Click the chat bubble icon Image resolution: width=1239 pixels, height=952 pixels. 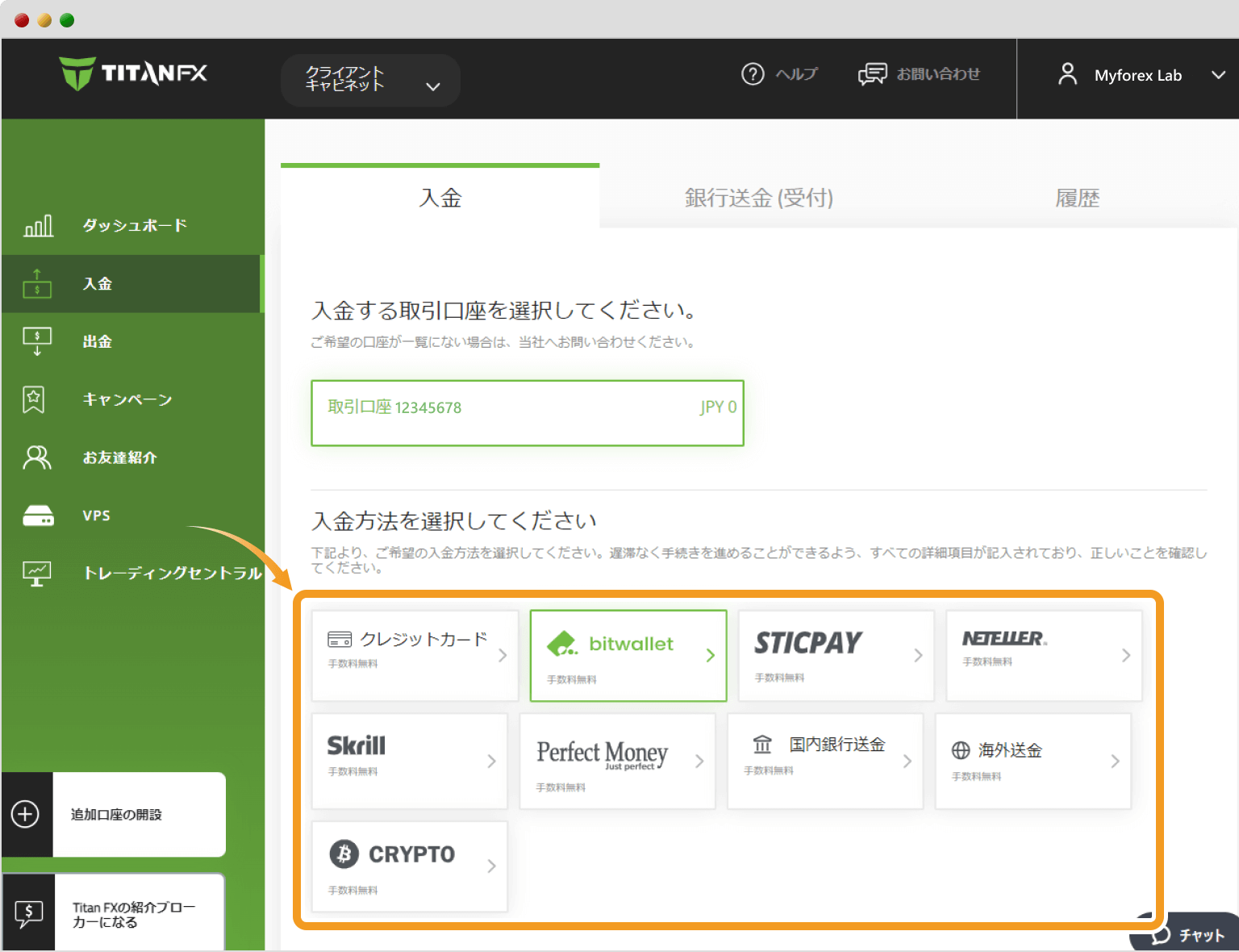click(1161, 934)
